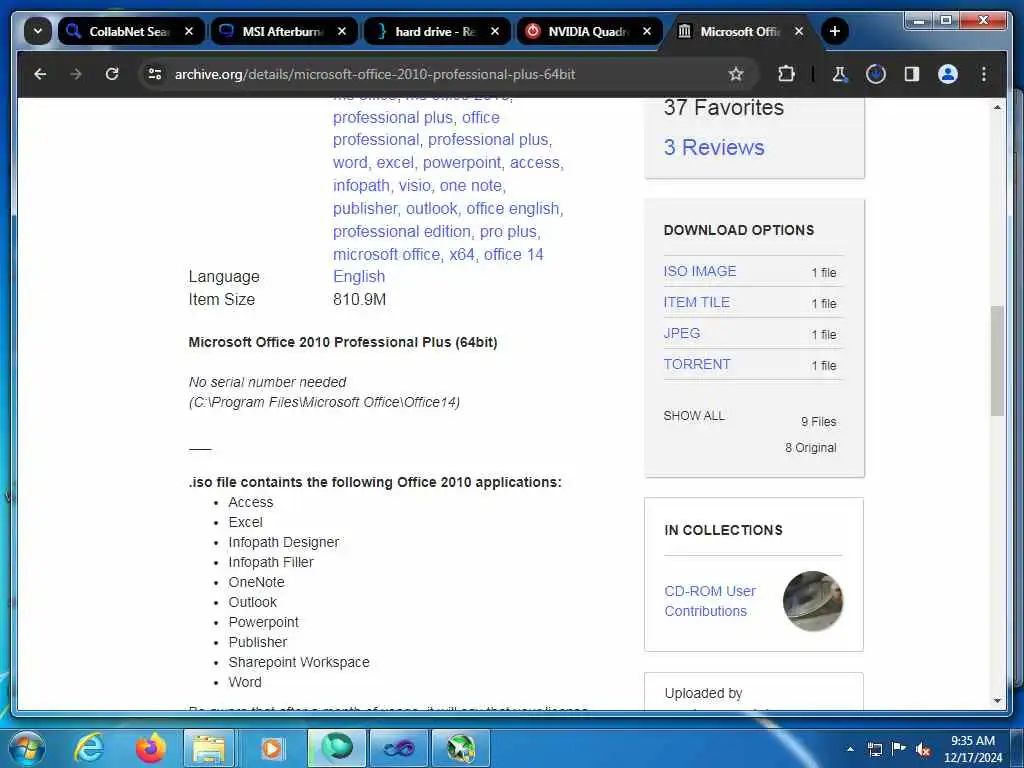Screen dimensions: 1024x768
Task: Click the 'Sharepoint Workspace' list entry
Action: point(298,662)
